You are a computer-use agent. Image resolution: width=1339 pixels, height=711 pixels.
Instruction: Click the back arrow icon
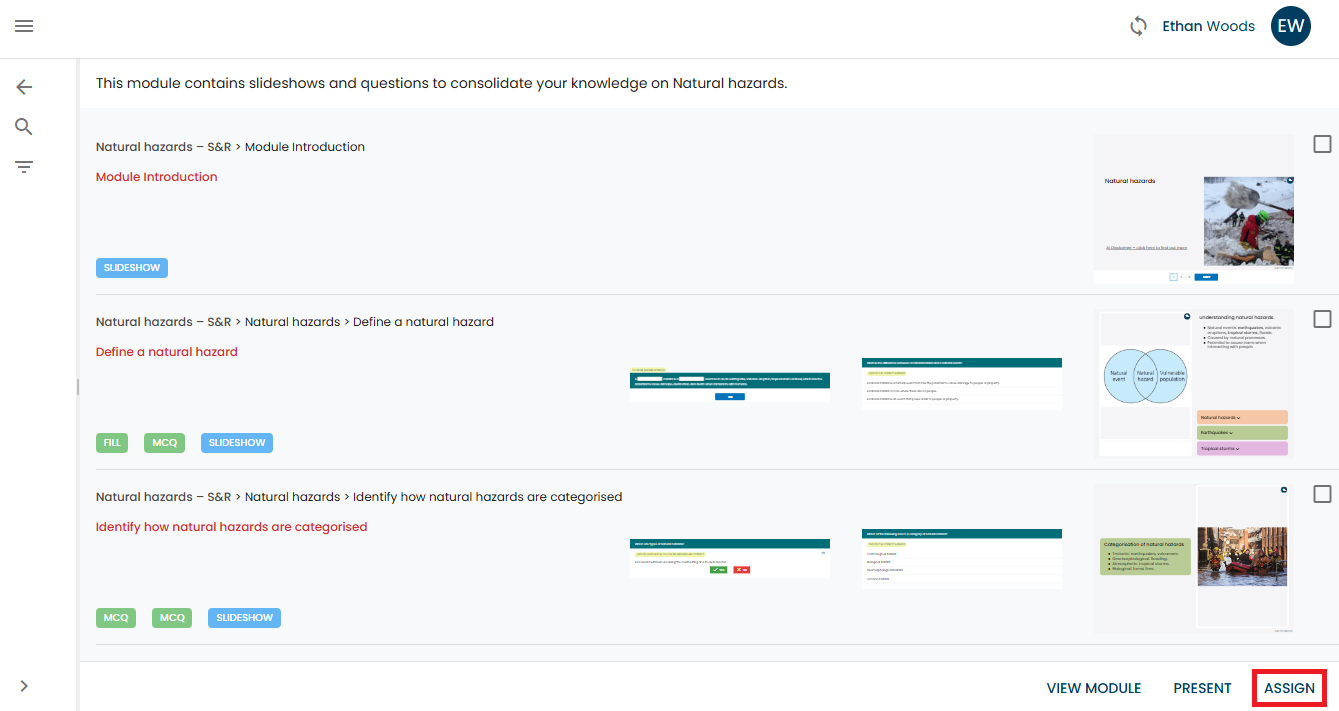(24, 87)
